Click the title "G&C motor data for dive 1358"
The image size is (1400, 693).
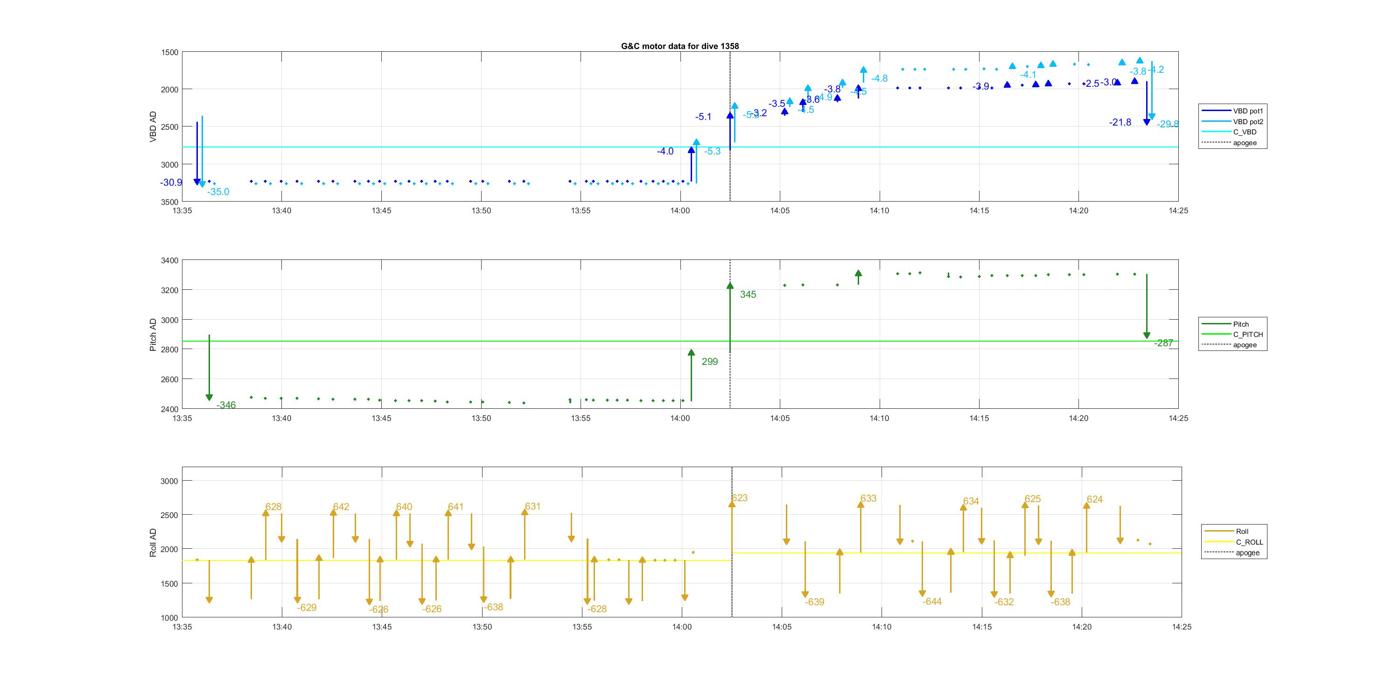tap(680, 46)
